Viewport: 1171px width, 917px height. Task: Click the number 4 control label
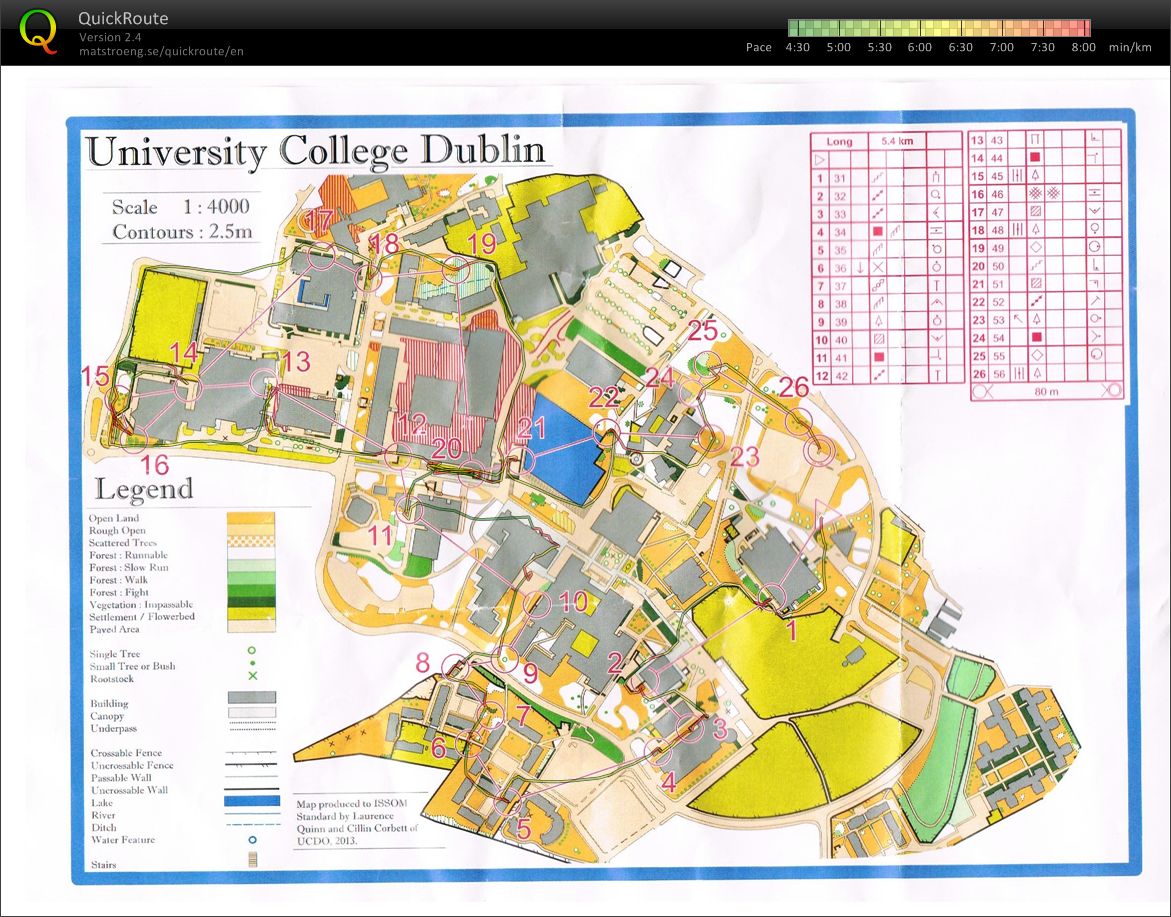pos(669,782)
